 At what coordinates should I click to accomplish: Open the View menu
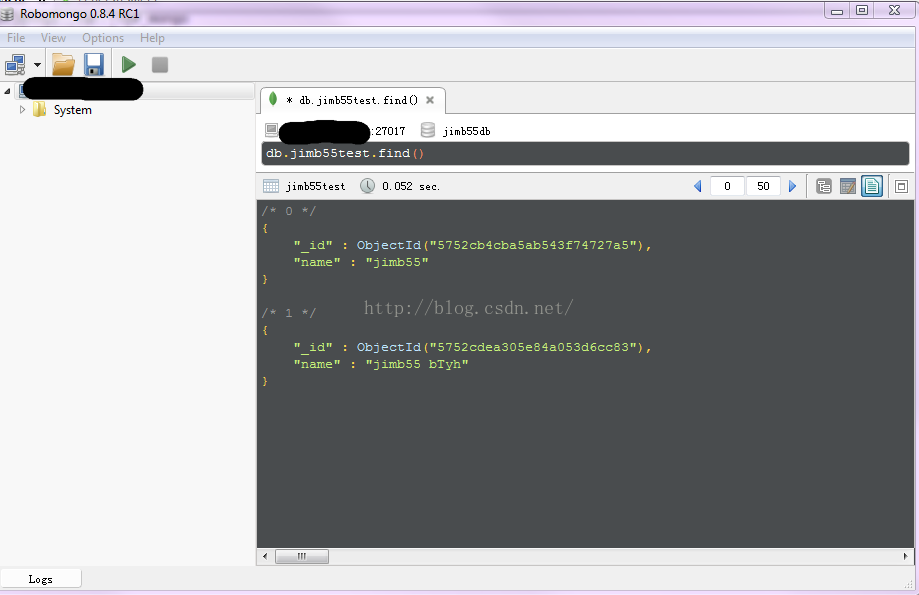[x=53, y=38]
